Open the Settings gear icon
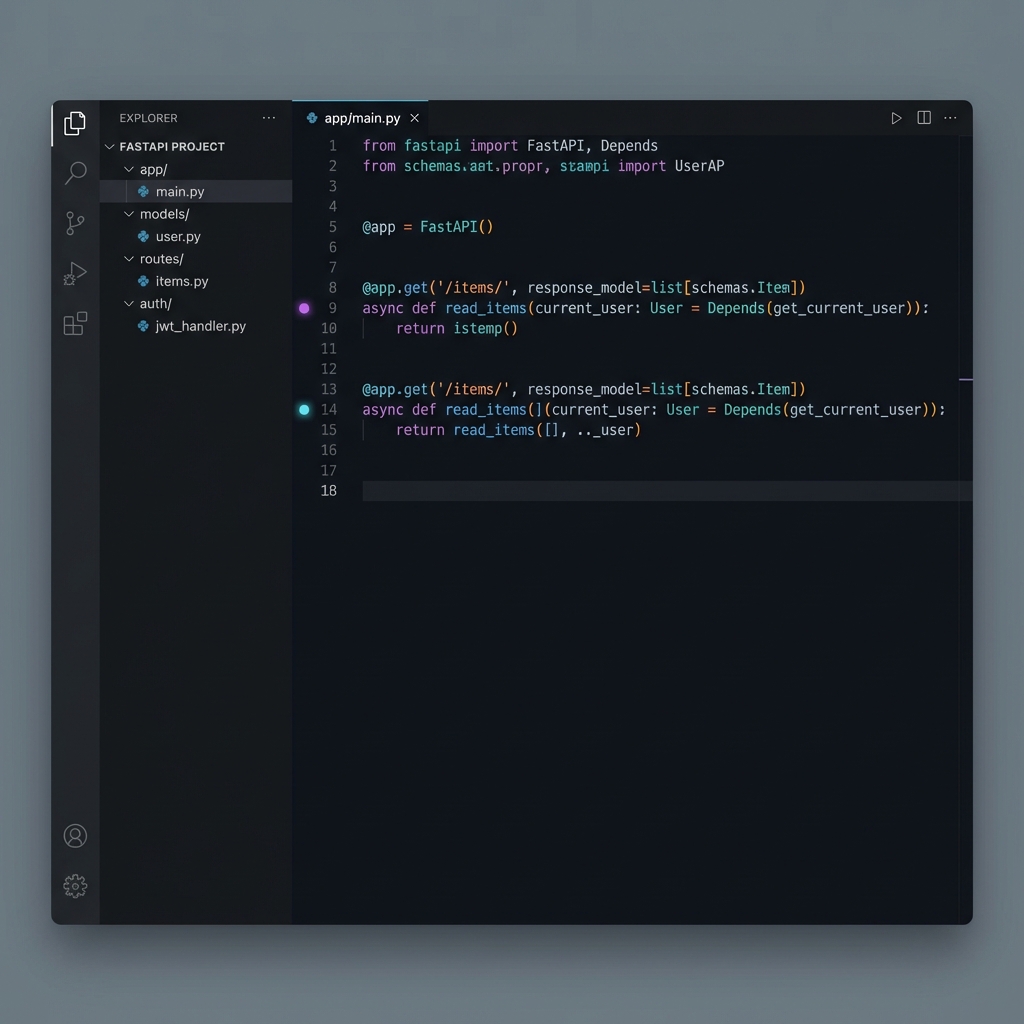Screen dimensions: 1024x1024 tap(75, 886)
